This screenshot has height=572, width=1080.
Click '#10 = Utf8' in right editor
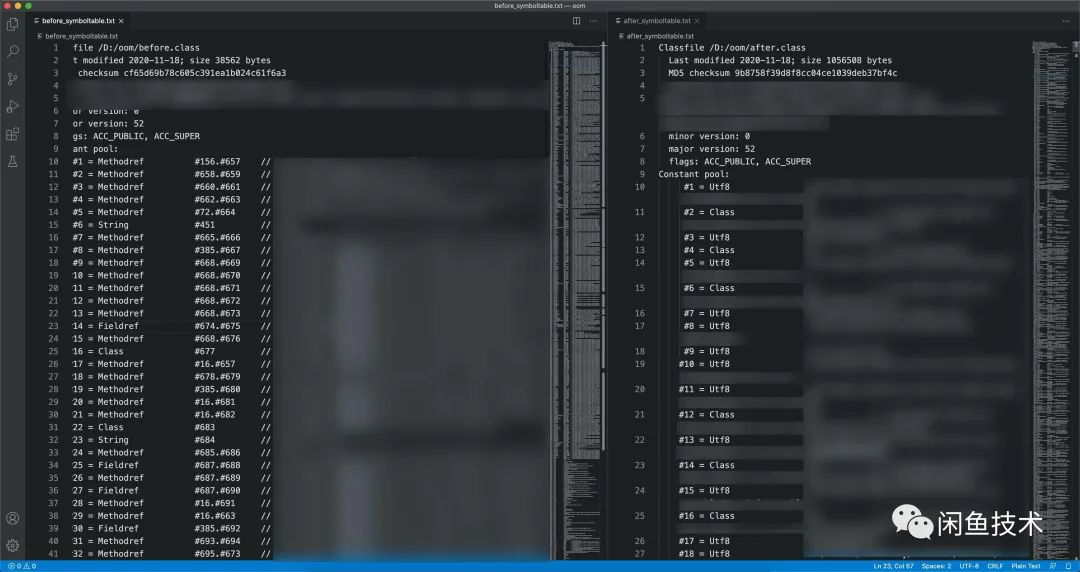(x=704, y=364)
